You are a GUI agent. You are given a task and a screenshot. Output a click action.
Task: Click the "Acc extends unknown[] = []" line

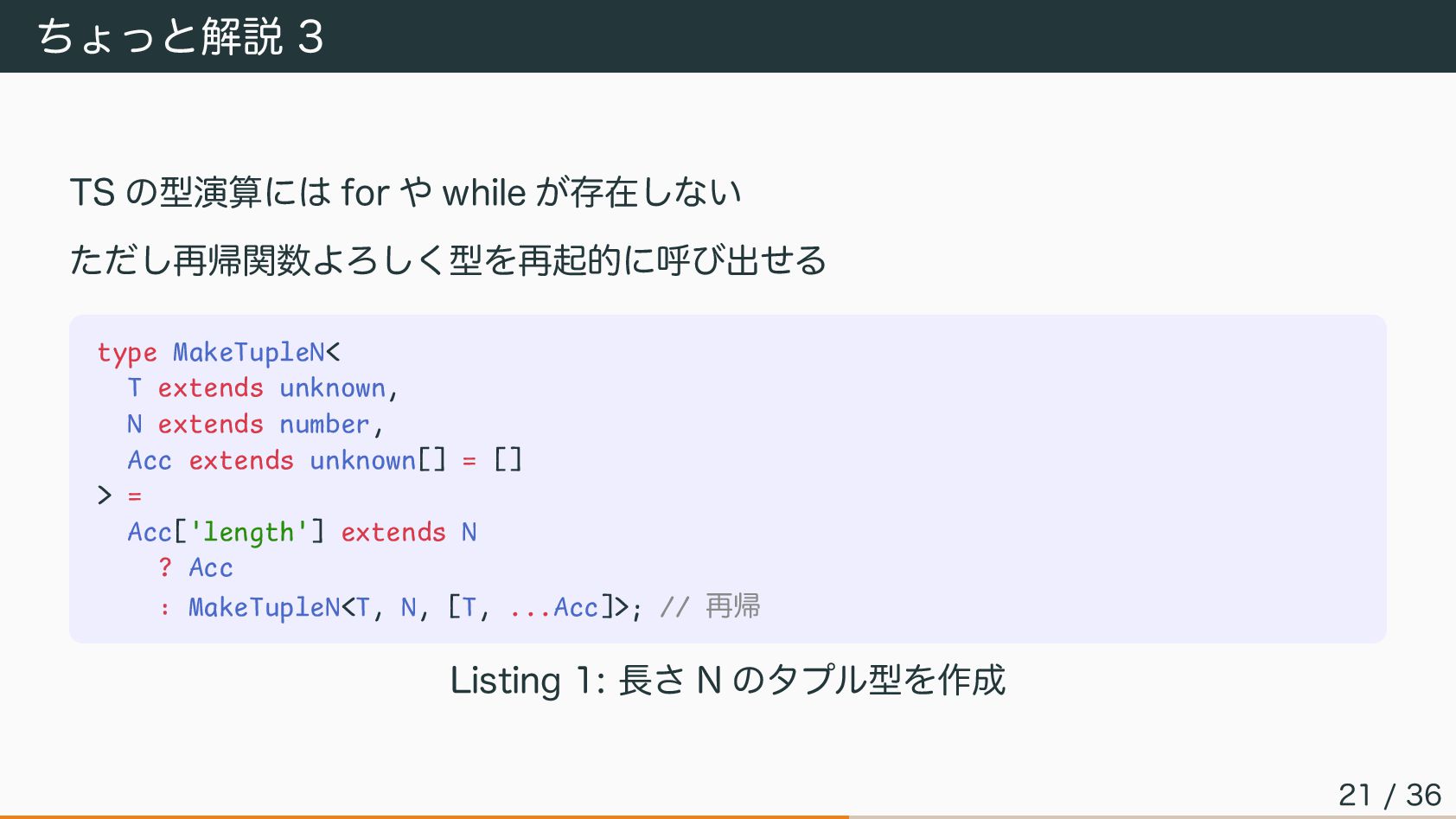[324, 461]
